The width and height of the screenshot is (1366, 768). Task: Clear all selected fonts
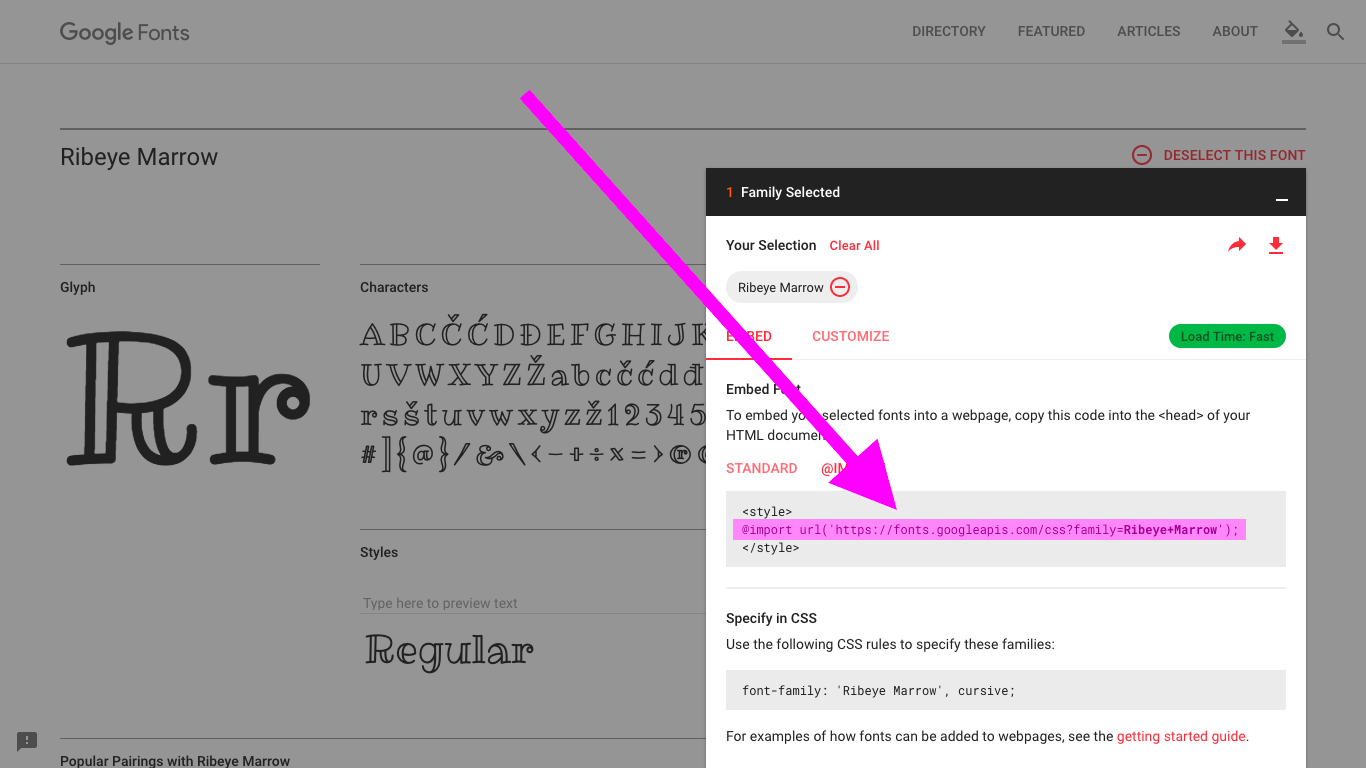[854, 245]
